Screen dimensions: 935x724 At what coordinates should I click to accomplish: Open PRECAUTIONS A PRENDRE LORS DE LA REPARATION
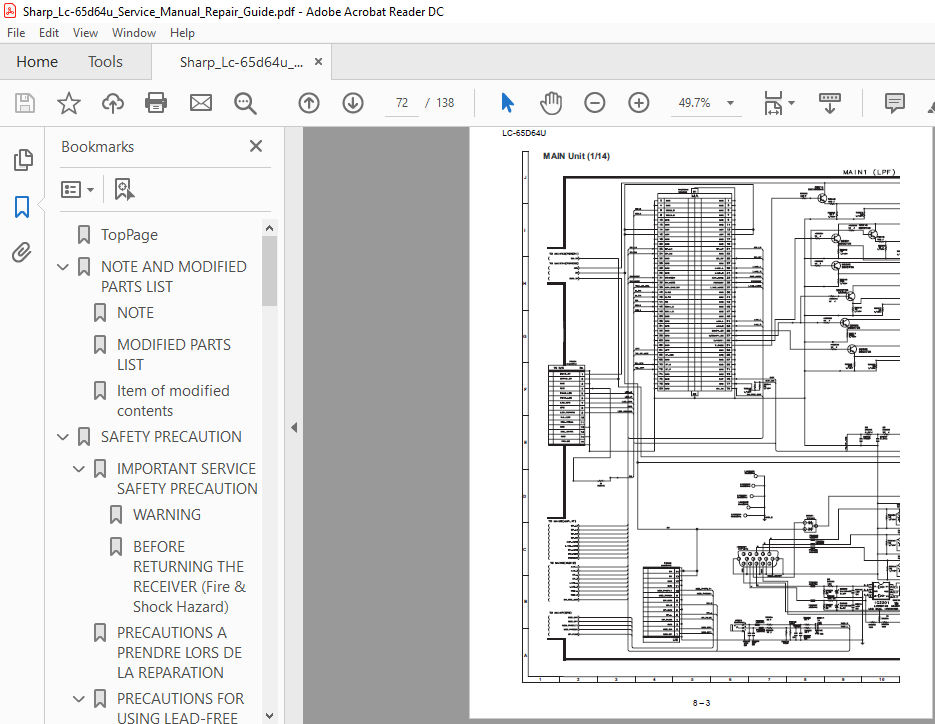(179, 652)
